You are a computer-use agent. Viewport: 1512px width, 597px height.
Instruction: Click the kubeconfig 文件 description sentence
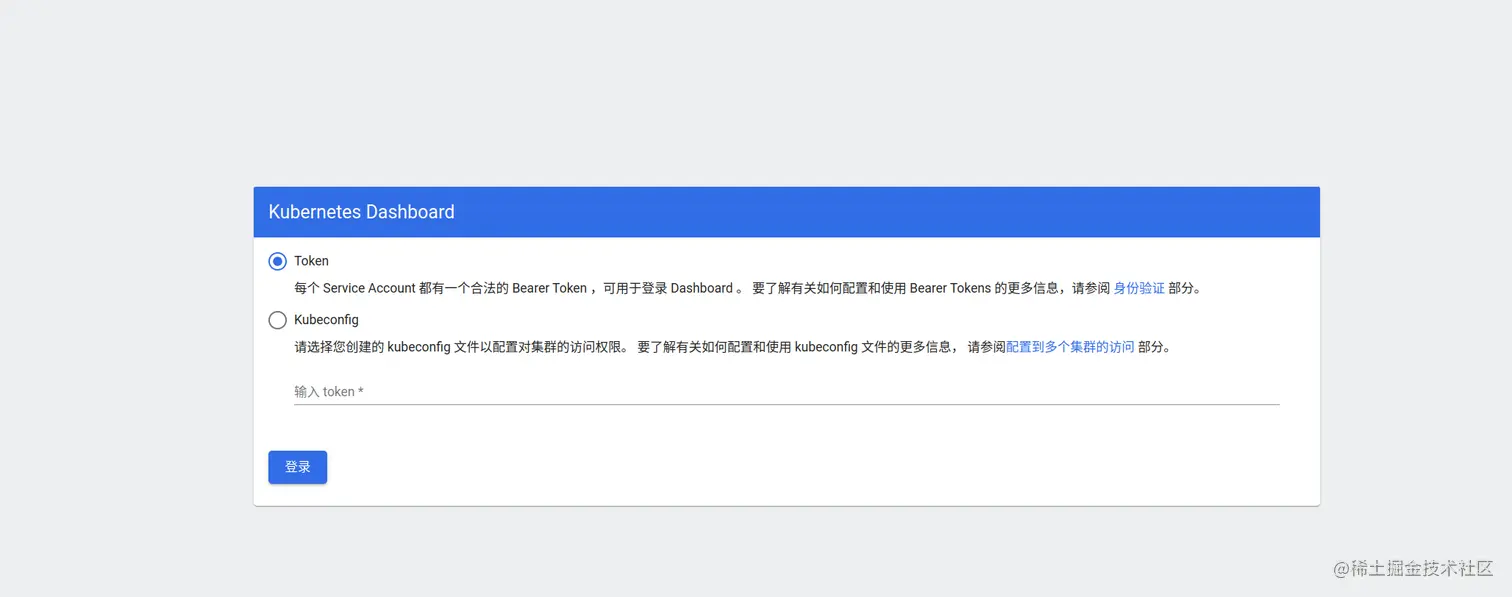click(x=732, y=347)
